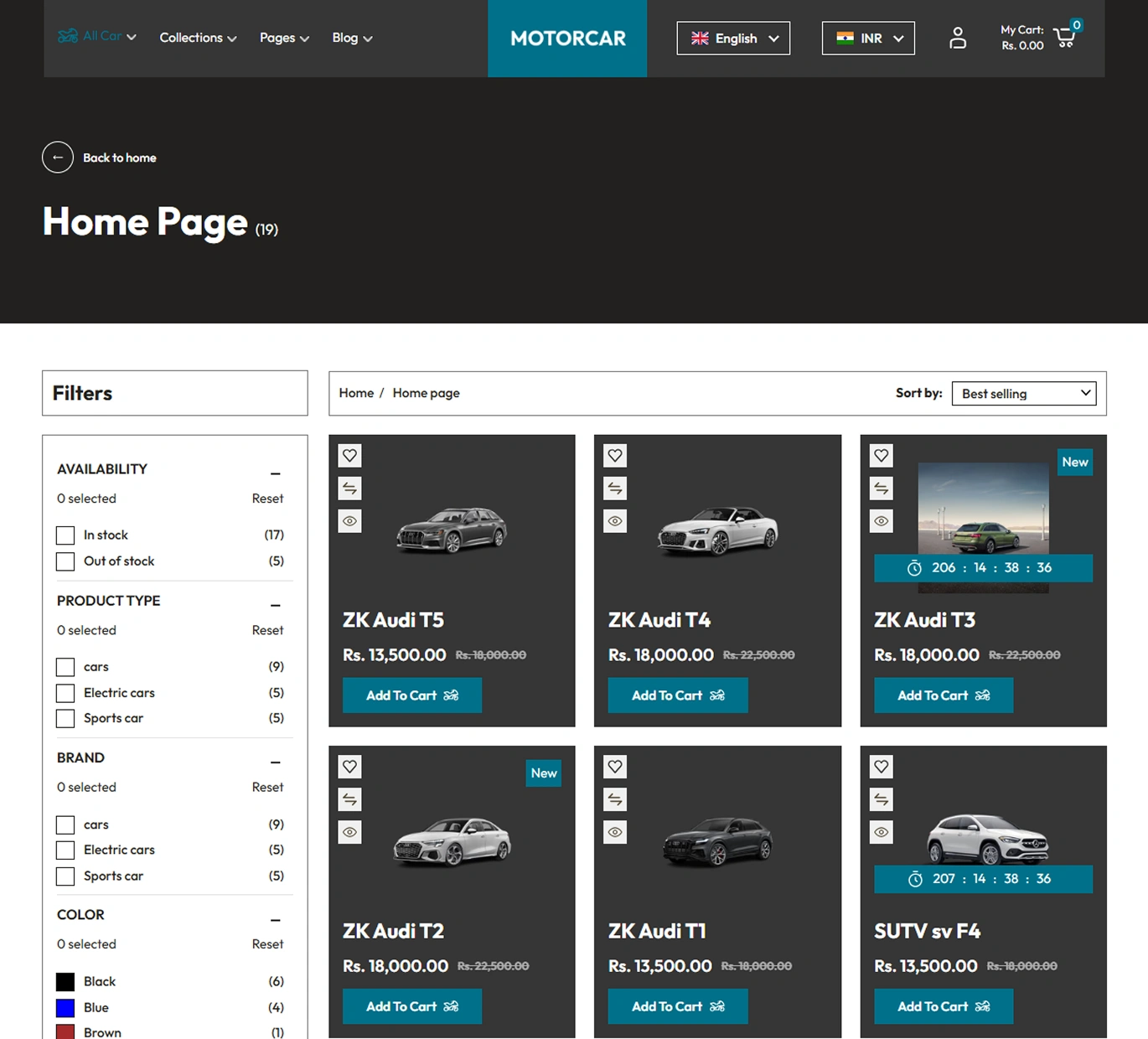Collapse the Availability filter section
Viewport: 1148px width, 1039px height.
pos(275,473)
